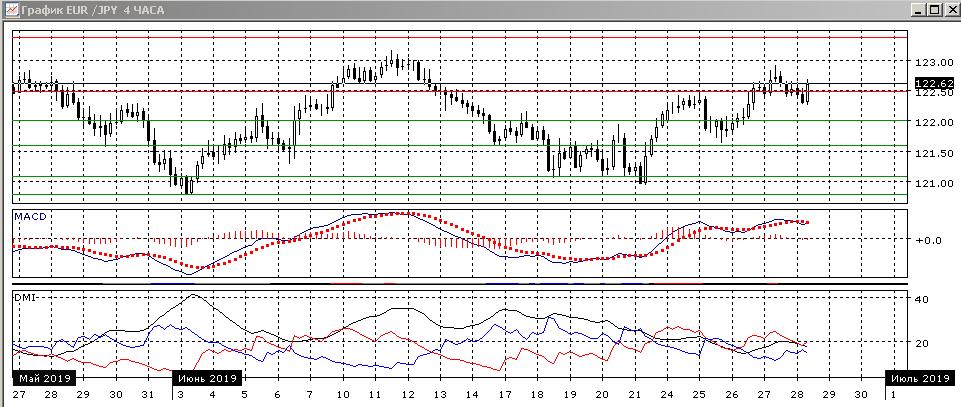Click the DMI level 40 label
Image resolution: width=961 pixels, height=407 pixels.
point(922,299)
